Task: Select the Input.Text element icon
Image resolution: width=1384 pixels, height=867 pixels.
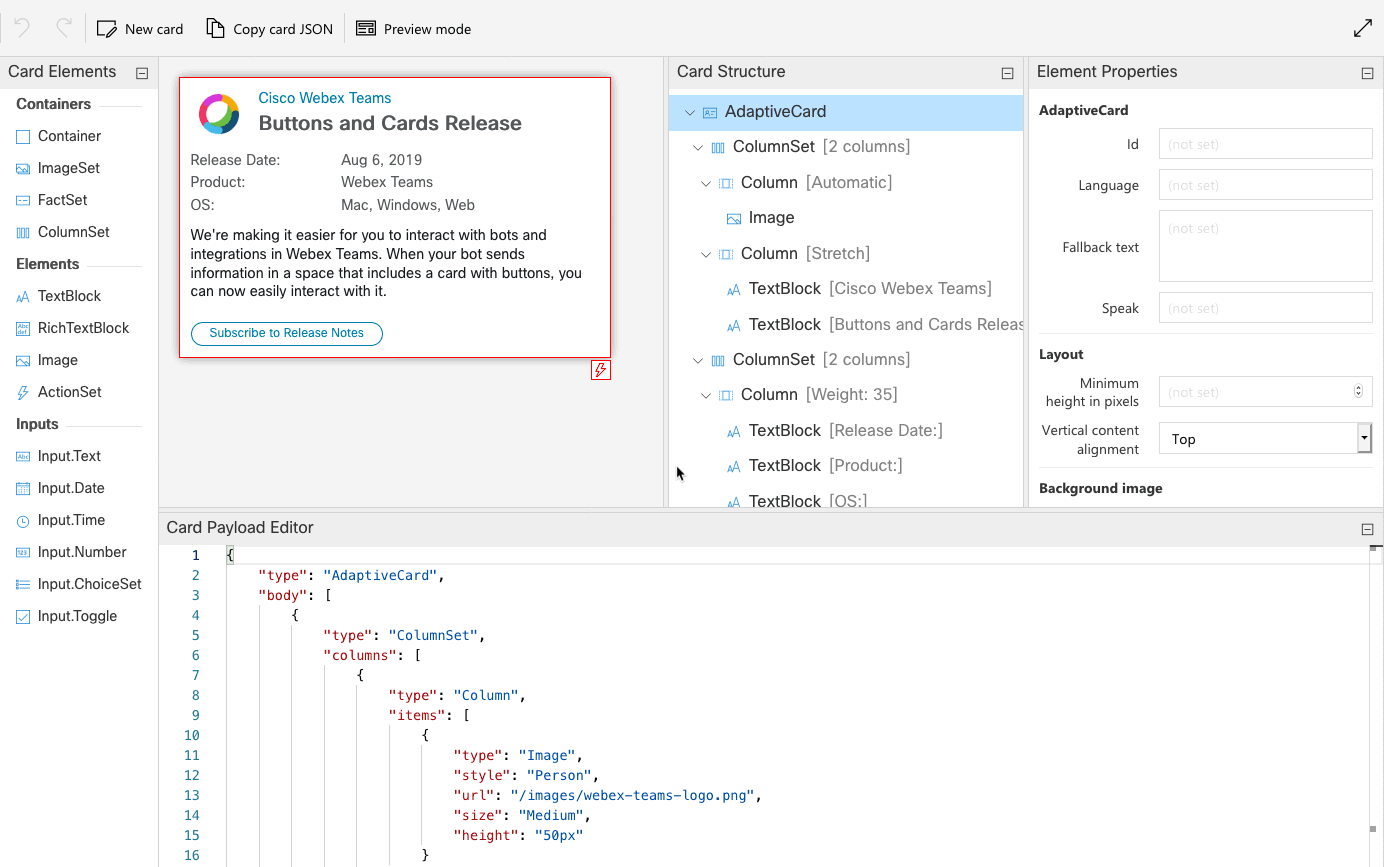Action: pos(23,456)
